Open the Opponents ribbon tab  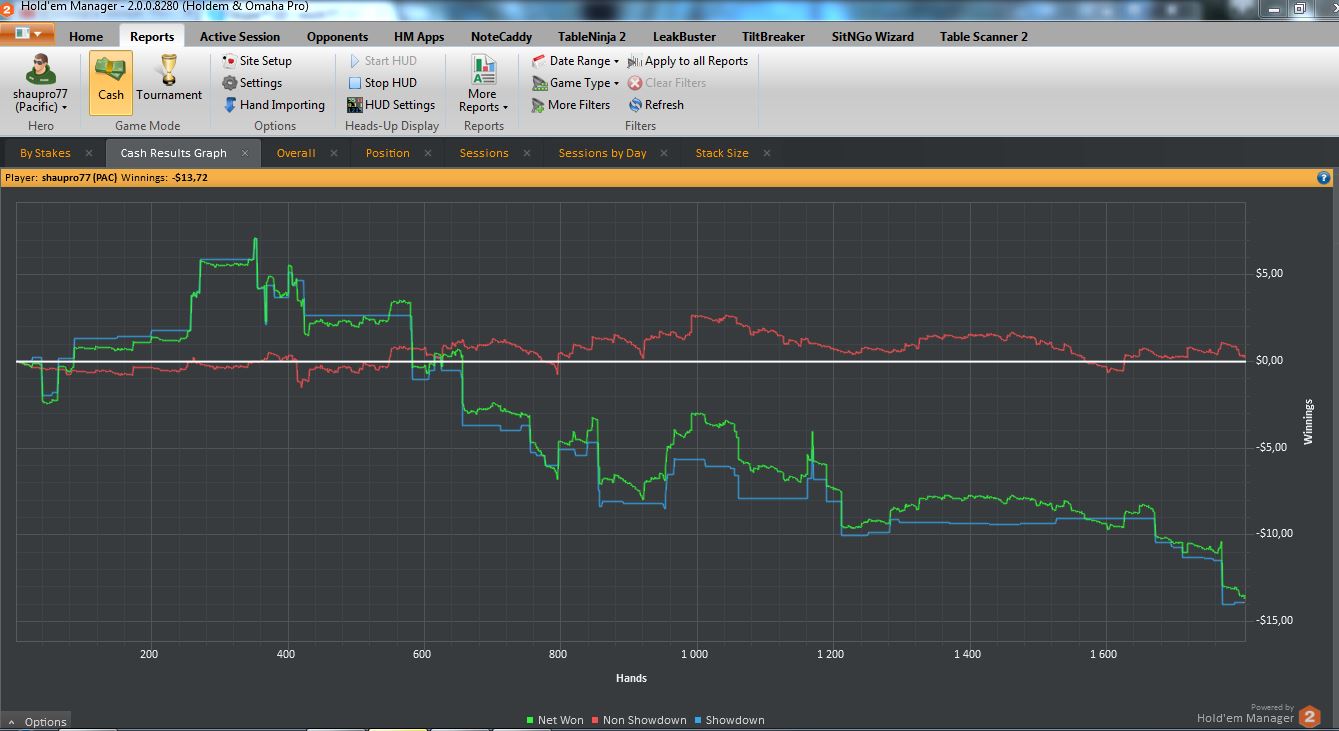(337, 37)
